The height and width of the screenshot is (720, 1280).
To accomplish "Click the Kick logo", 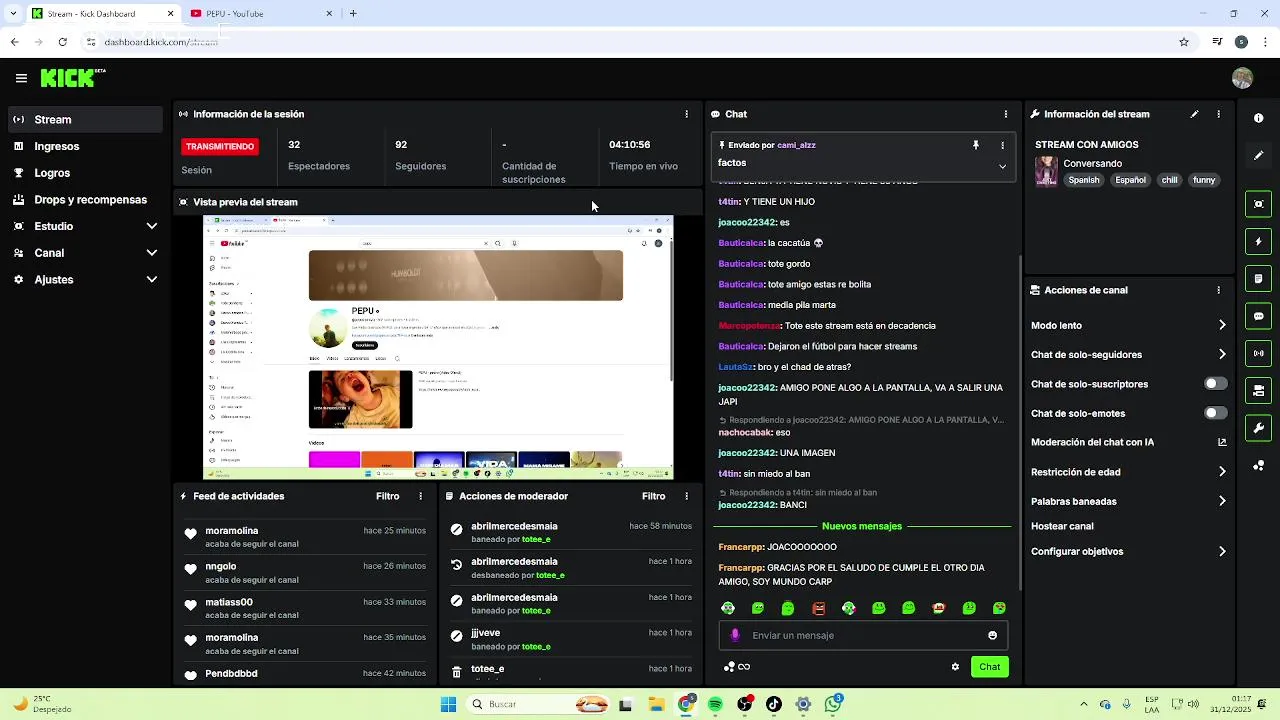I will (x=72, y=78).
